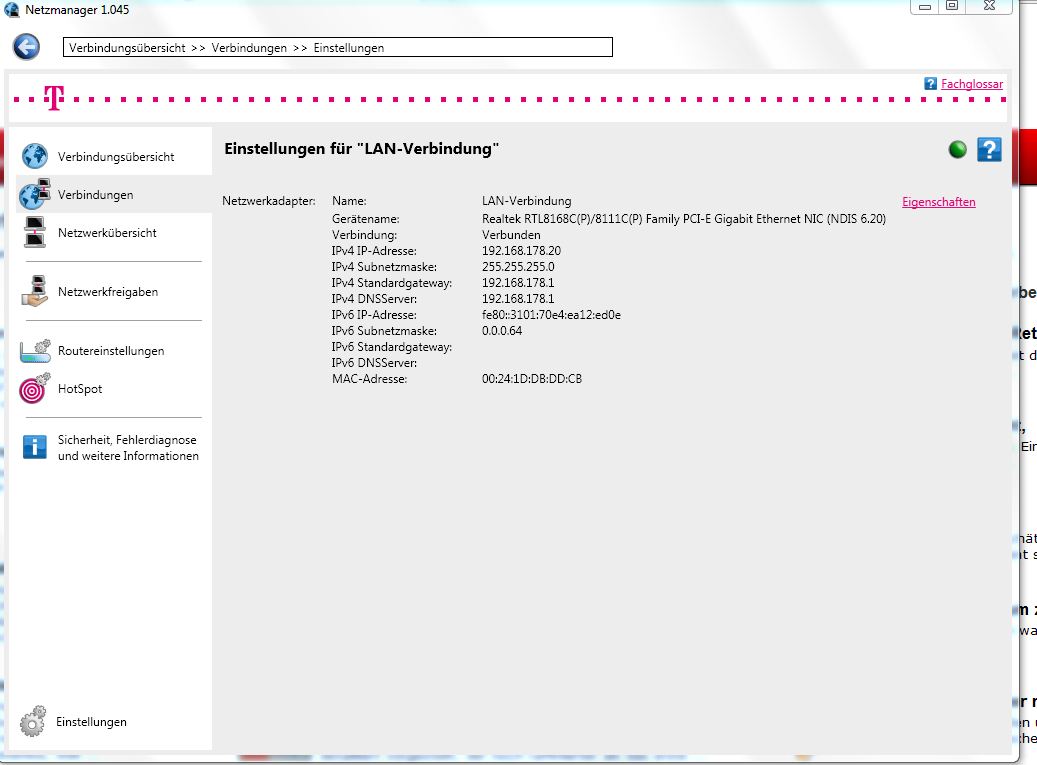Open the Eigenschaften link for the adapter

click(938, 202)
